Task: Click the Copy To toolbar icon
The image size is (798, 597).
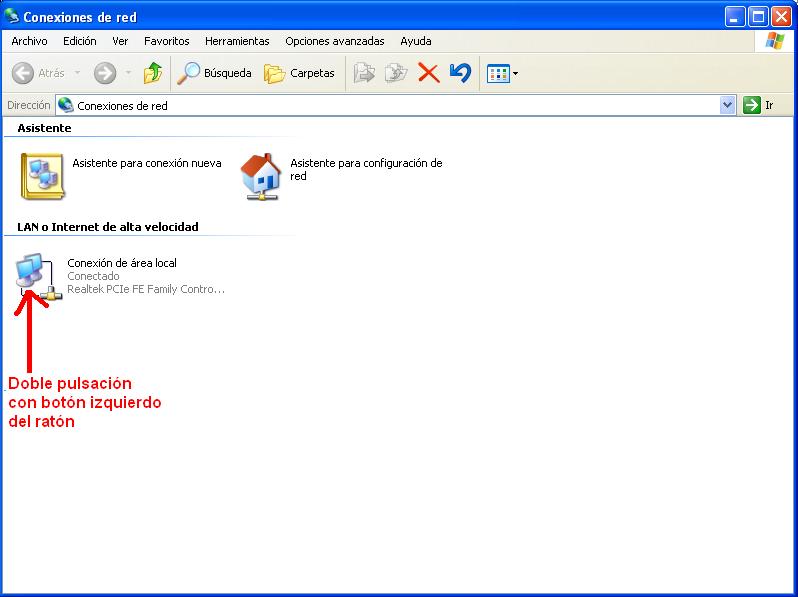Action: pyautogui.click(x=396, y=73)
